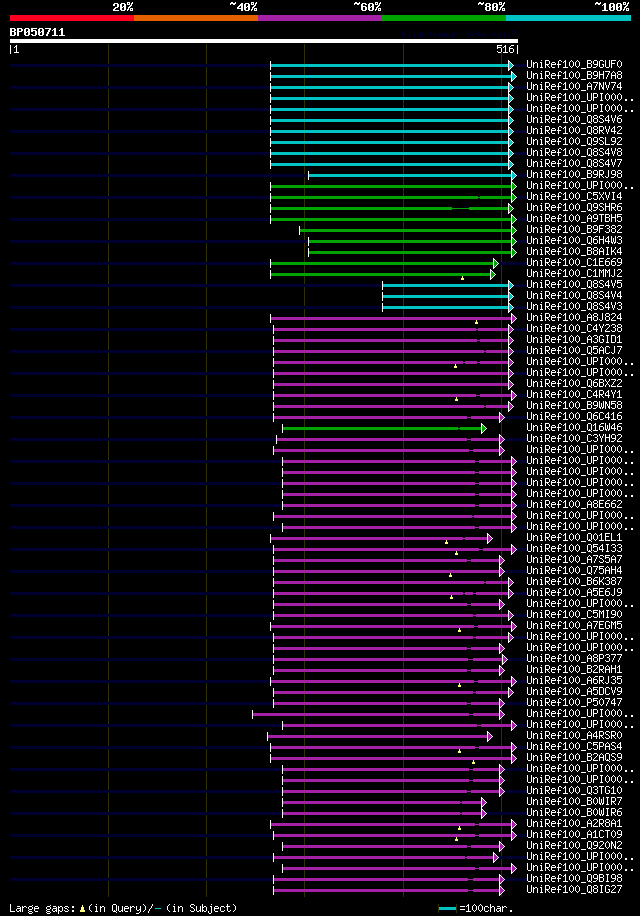The height and width of the screenshot is (916, 640).
Task: Select the UniRef100_C1E669 label
Action: 574,262
